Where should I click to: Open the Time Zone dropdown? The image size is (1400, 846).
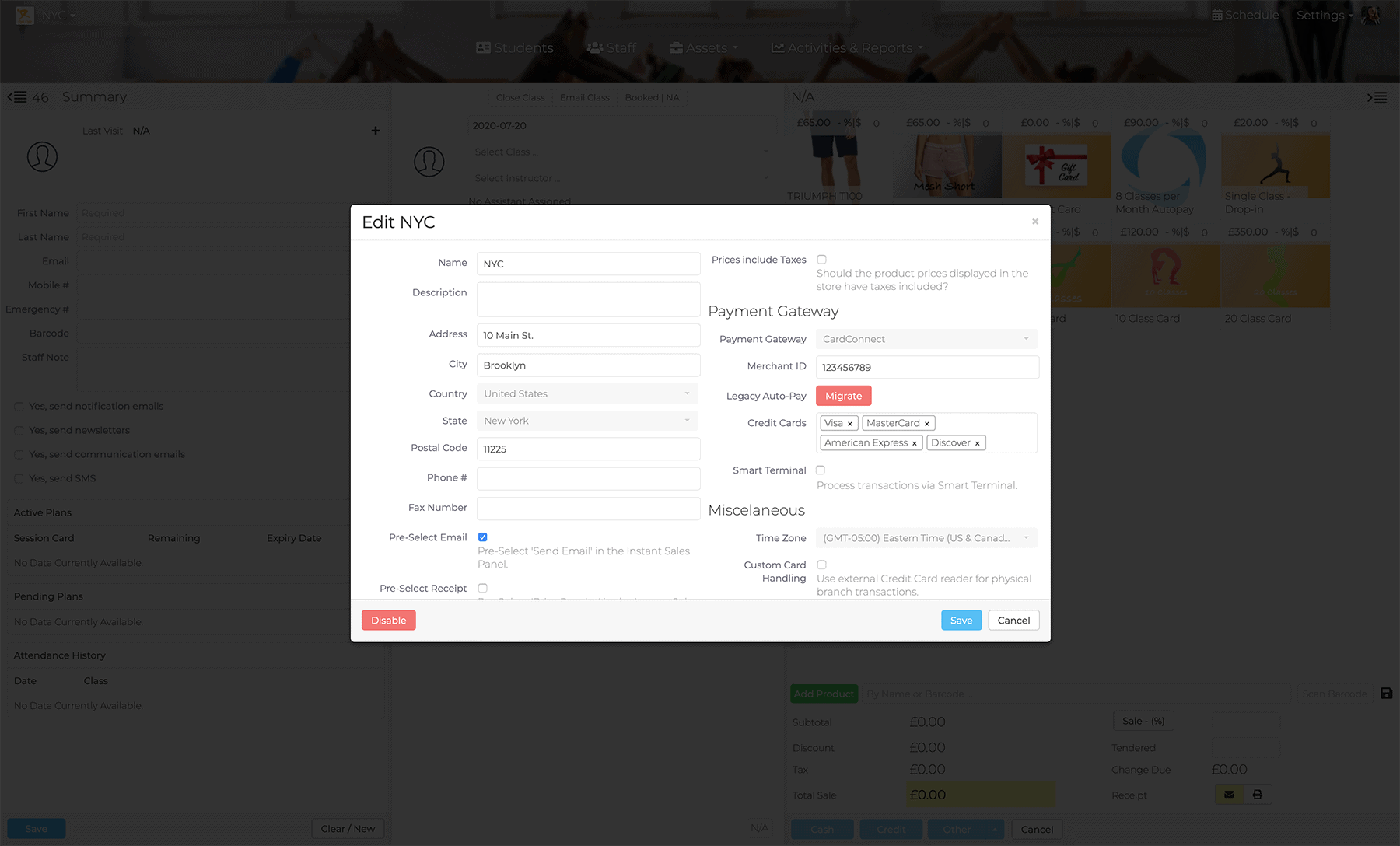coord(926,537)
